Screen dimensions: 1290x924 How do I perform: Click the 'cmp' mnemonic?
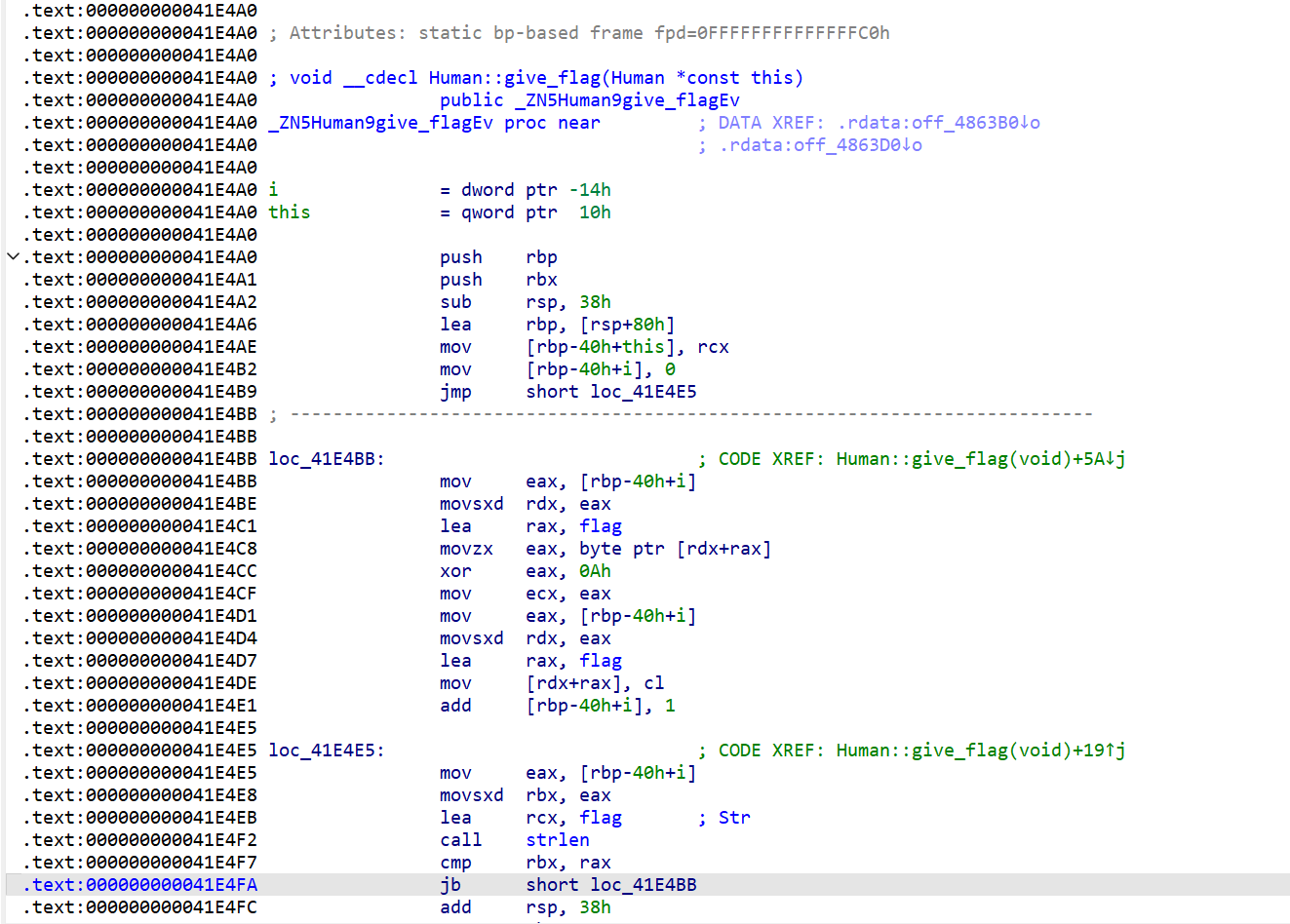[455, 863]
